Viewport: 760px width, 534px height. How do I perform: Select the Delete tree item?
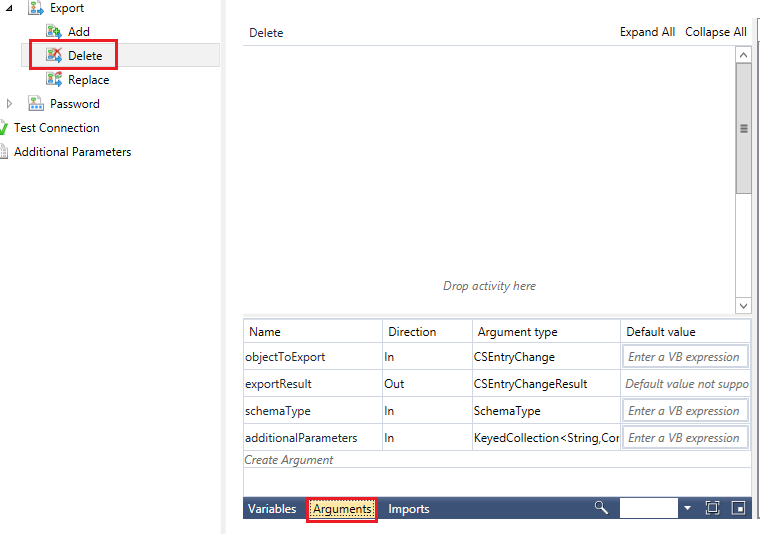pos(85,55)
